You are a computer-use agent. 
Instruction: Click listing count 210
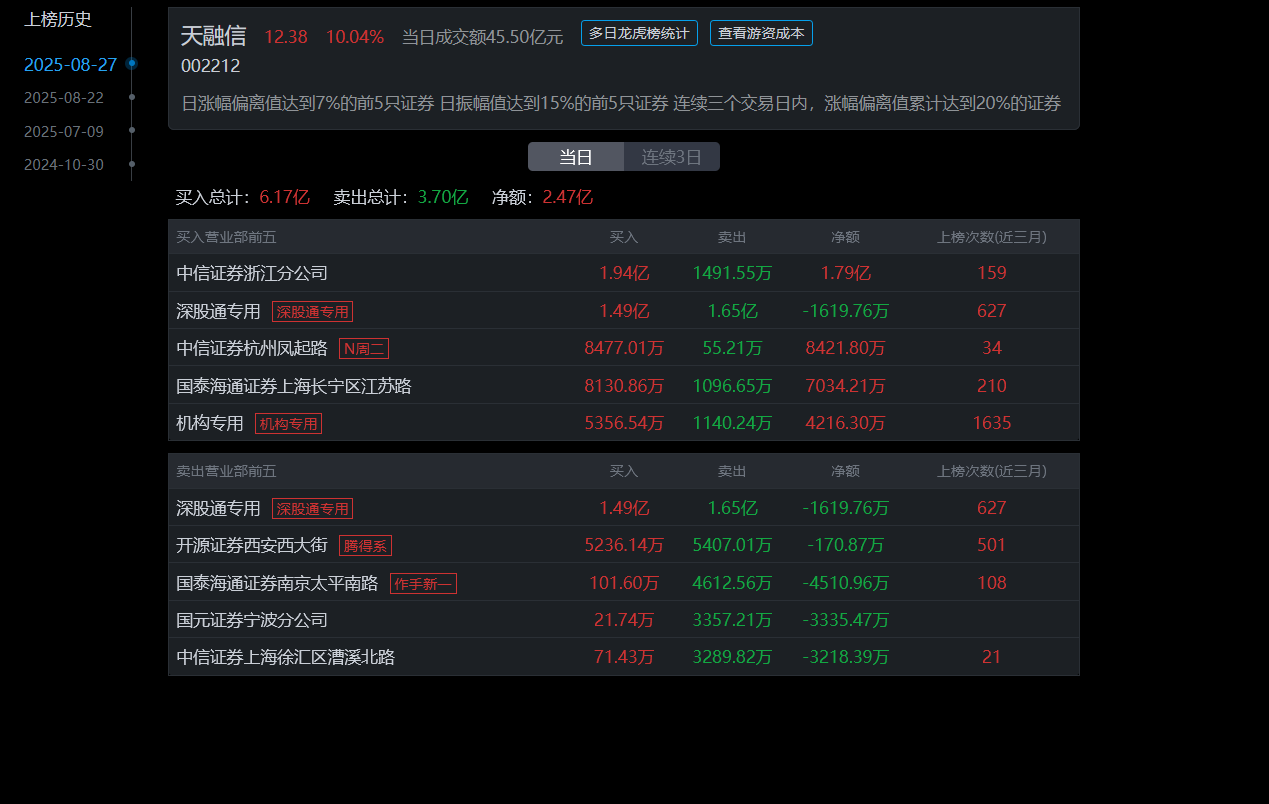coord(992,386)
